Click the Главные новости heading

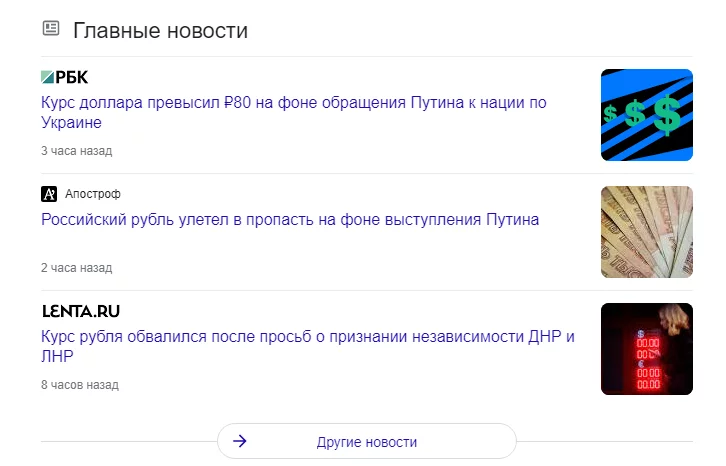[160, 30]
